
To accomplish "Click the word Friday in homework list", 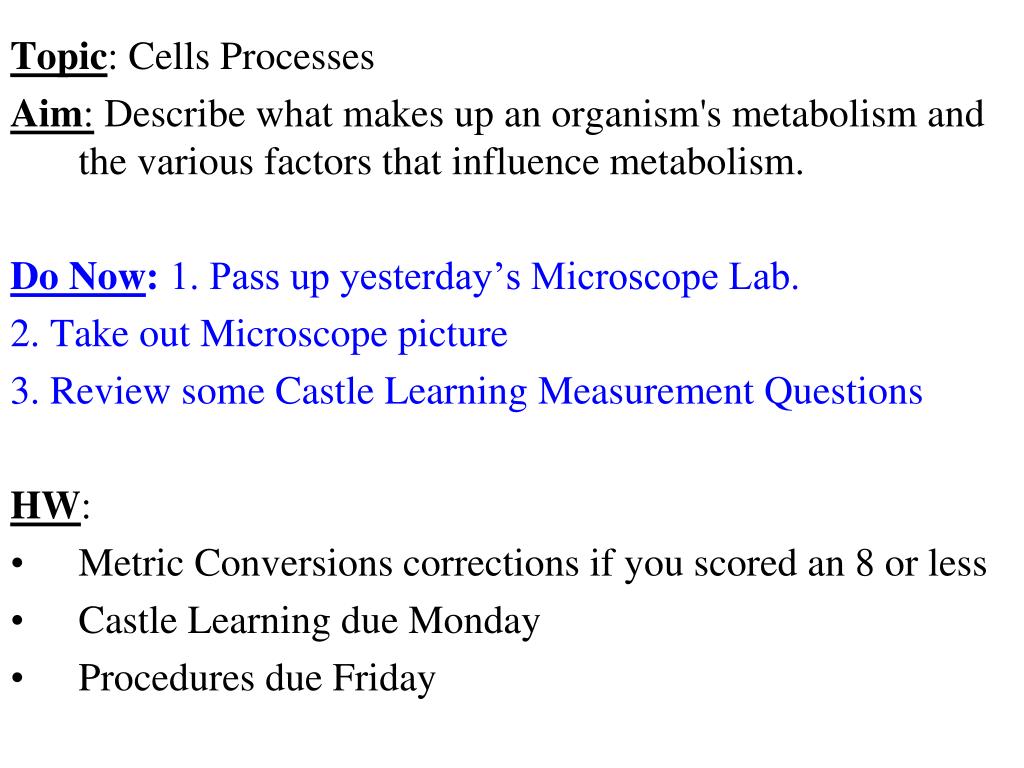I will click(384, 679).
